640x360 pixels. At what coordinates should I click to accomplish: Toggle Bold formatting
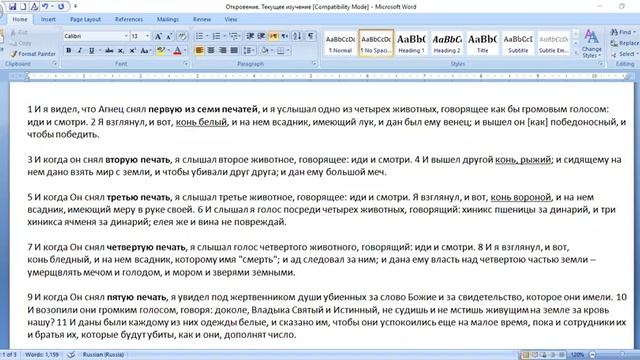click(69, 51)
